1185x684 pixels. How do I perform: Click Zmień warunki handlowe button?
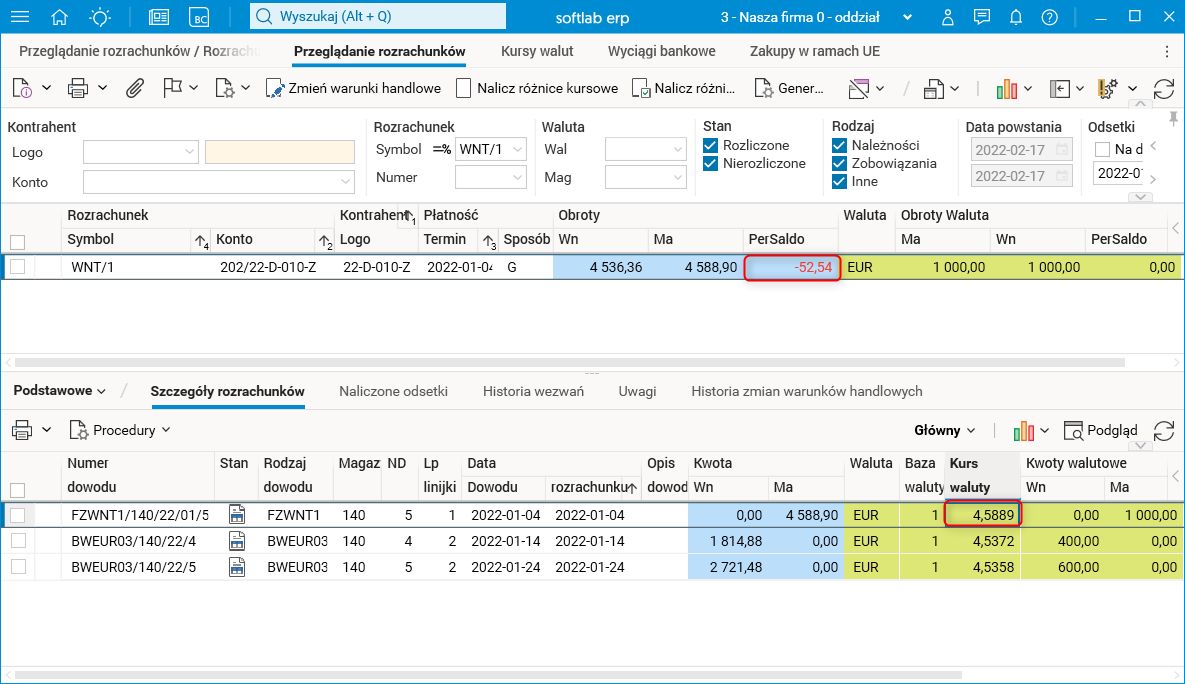point(354,88)
